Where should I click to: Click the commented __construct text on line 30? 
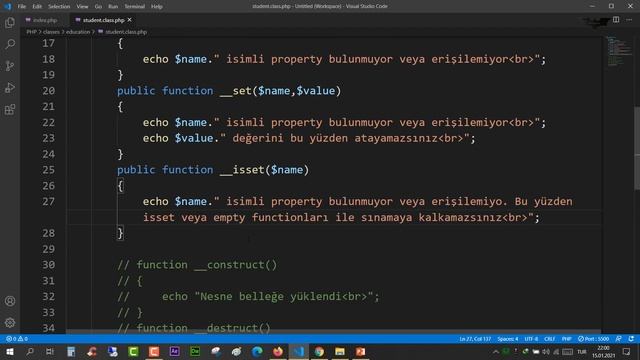coord(236,265)
